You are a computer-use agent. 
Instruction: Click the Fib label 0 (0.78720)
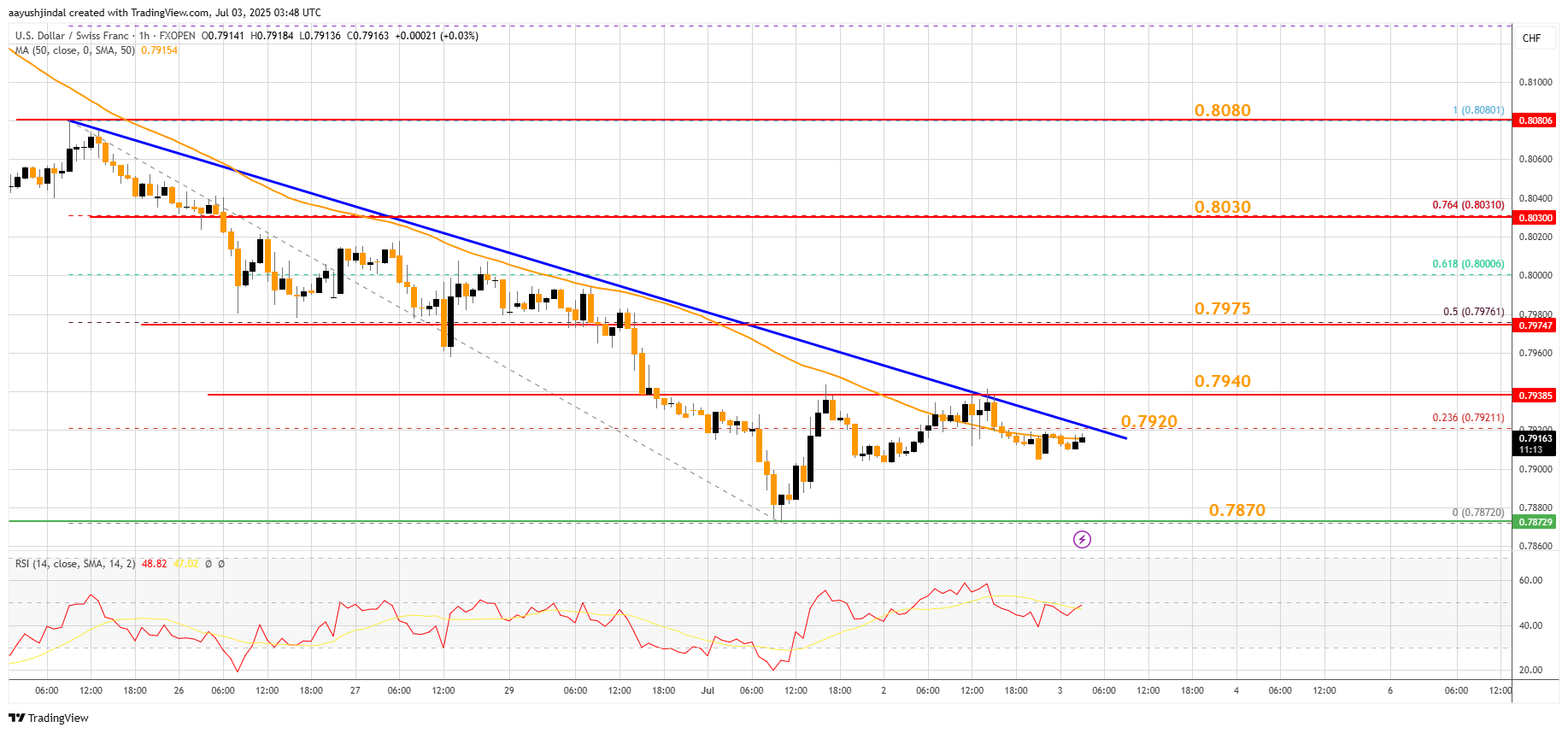coord(1478,513)
